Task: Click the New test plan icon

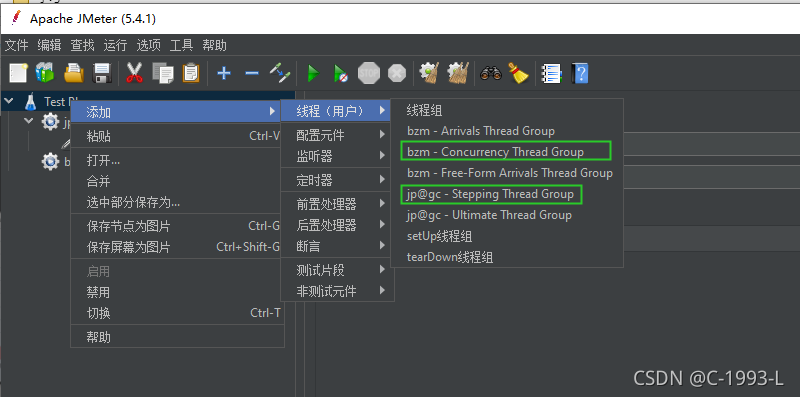Action: click(18, 73)
